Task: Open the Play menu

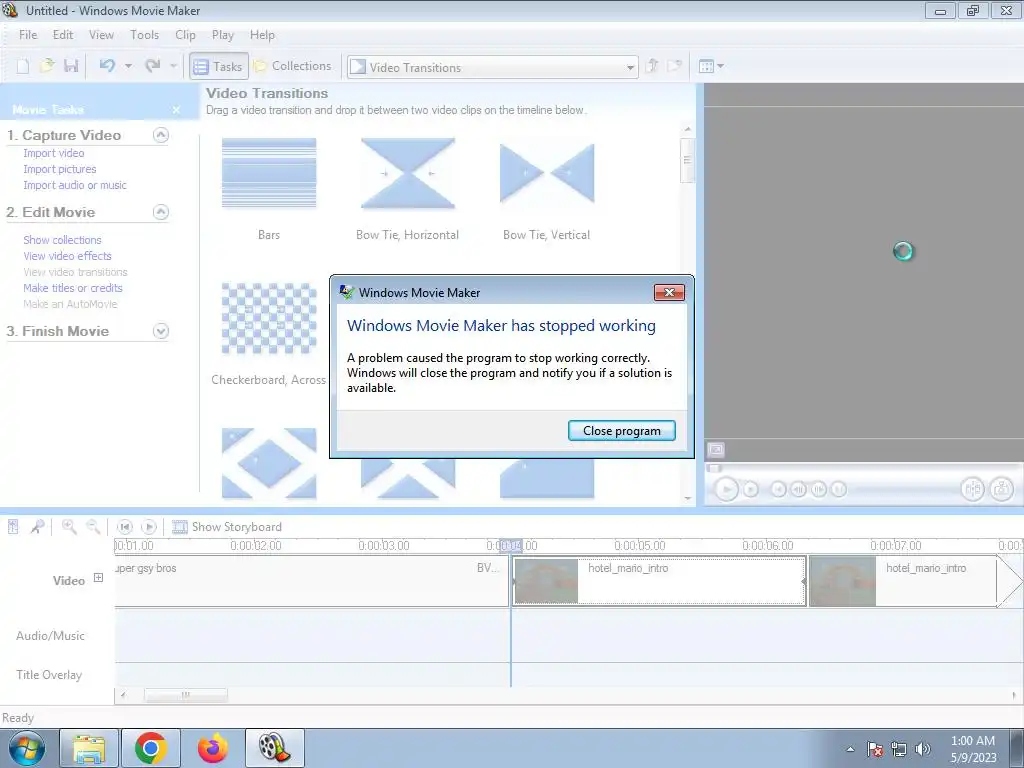Action: pyautogui.click(x=223, y=35)
